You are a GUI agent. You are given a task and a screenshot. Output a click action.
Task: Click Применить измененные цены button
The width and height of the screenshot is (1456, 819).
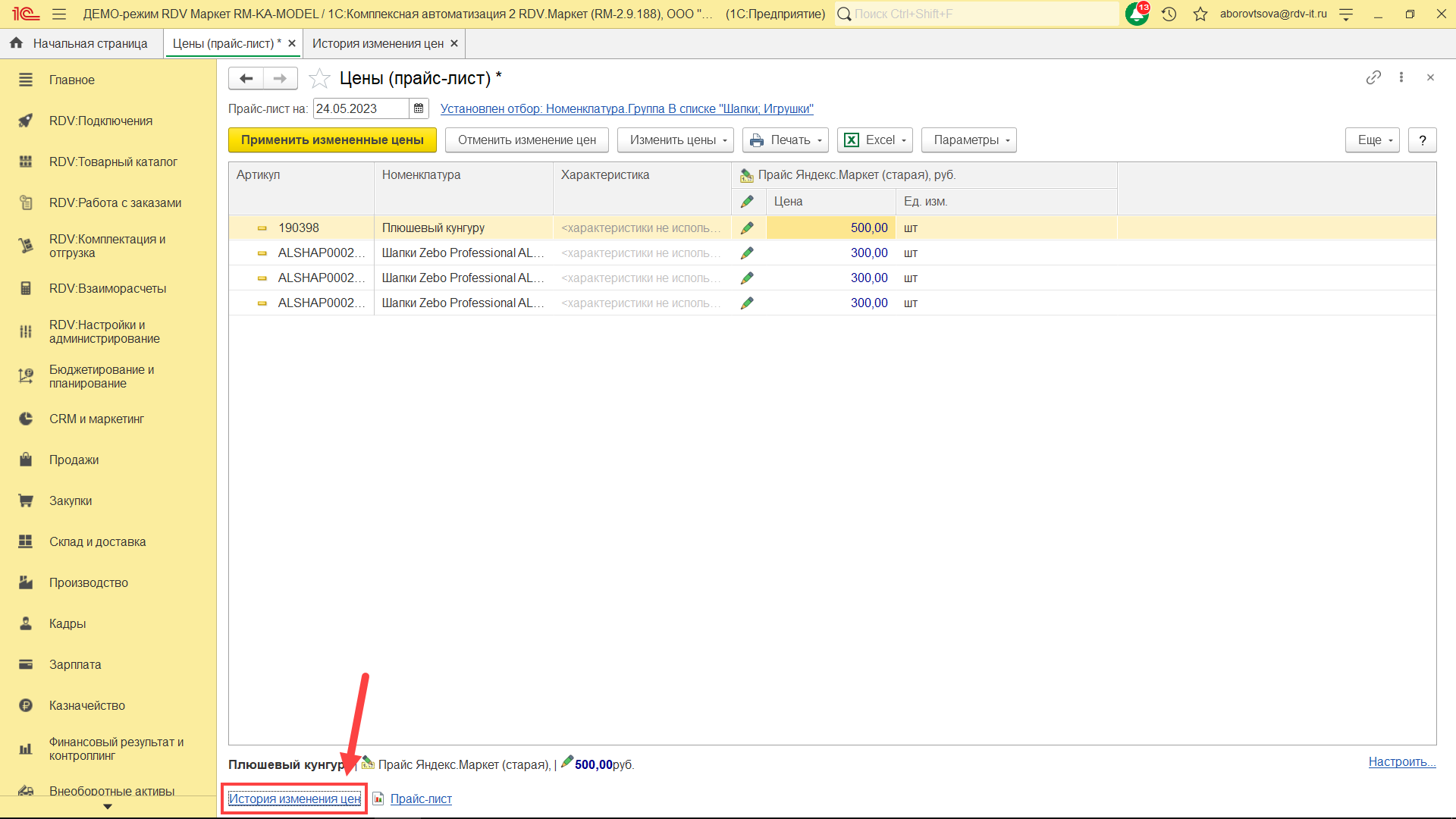click(x=332, y=140)
